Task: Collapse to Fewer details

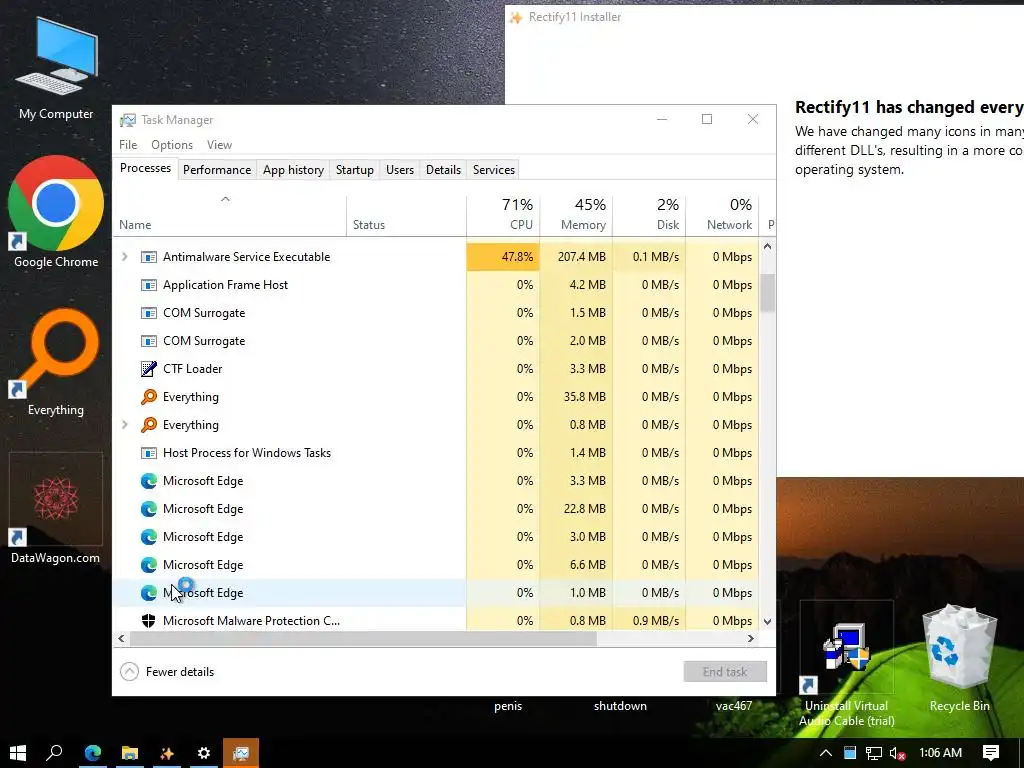Action: tap(168, 671)
